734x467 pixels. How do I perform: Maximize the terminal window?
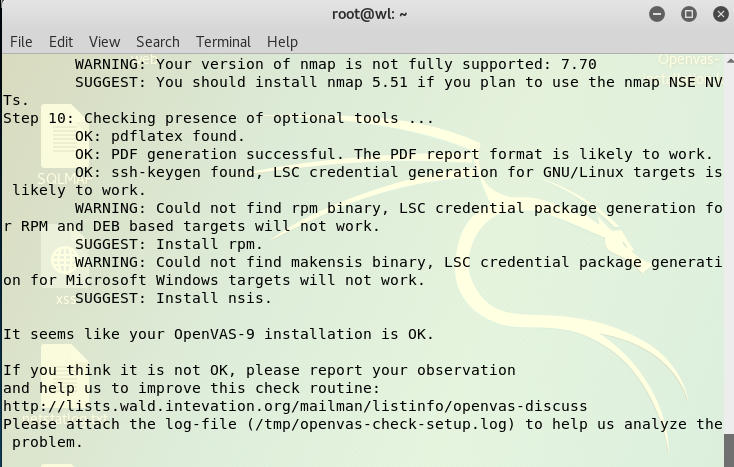click(x=688, y=14)
